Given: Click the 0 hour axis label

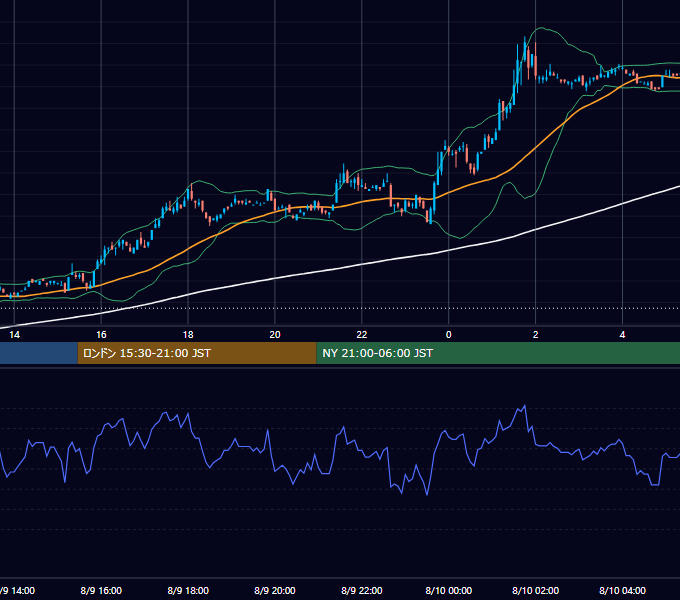Looking at the screenshot, I should [448, 335].
